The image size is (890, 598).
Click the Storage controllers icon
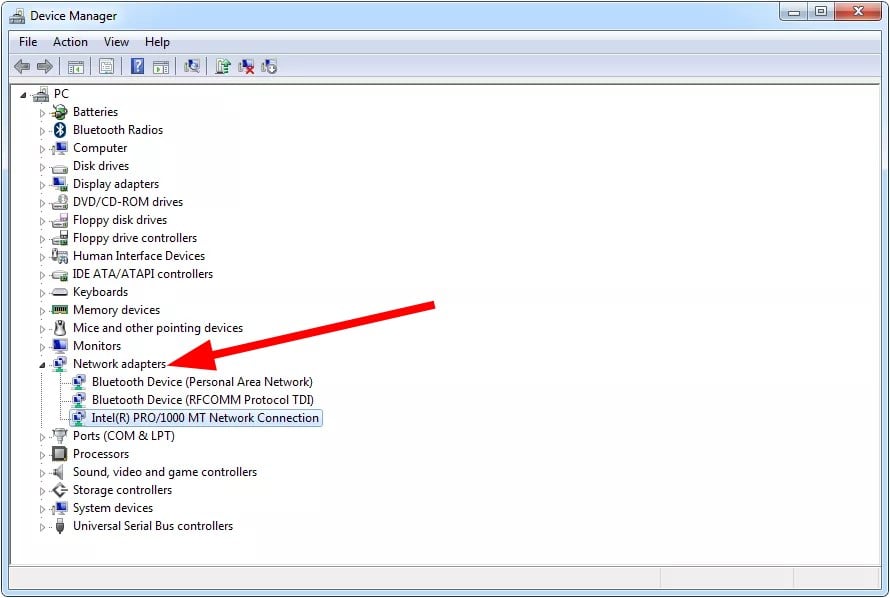coord(60,490)
